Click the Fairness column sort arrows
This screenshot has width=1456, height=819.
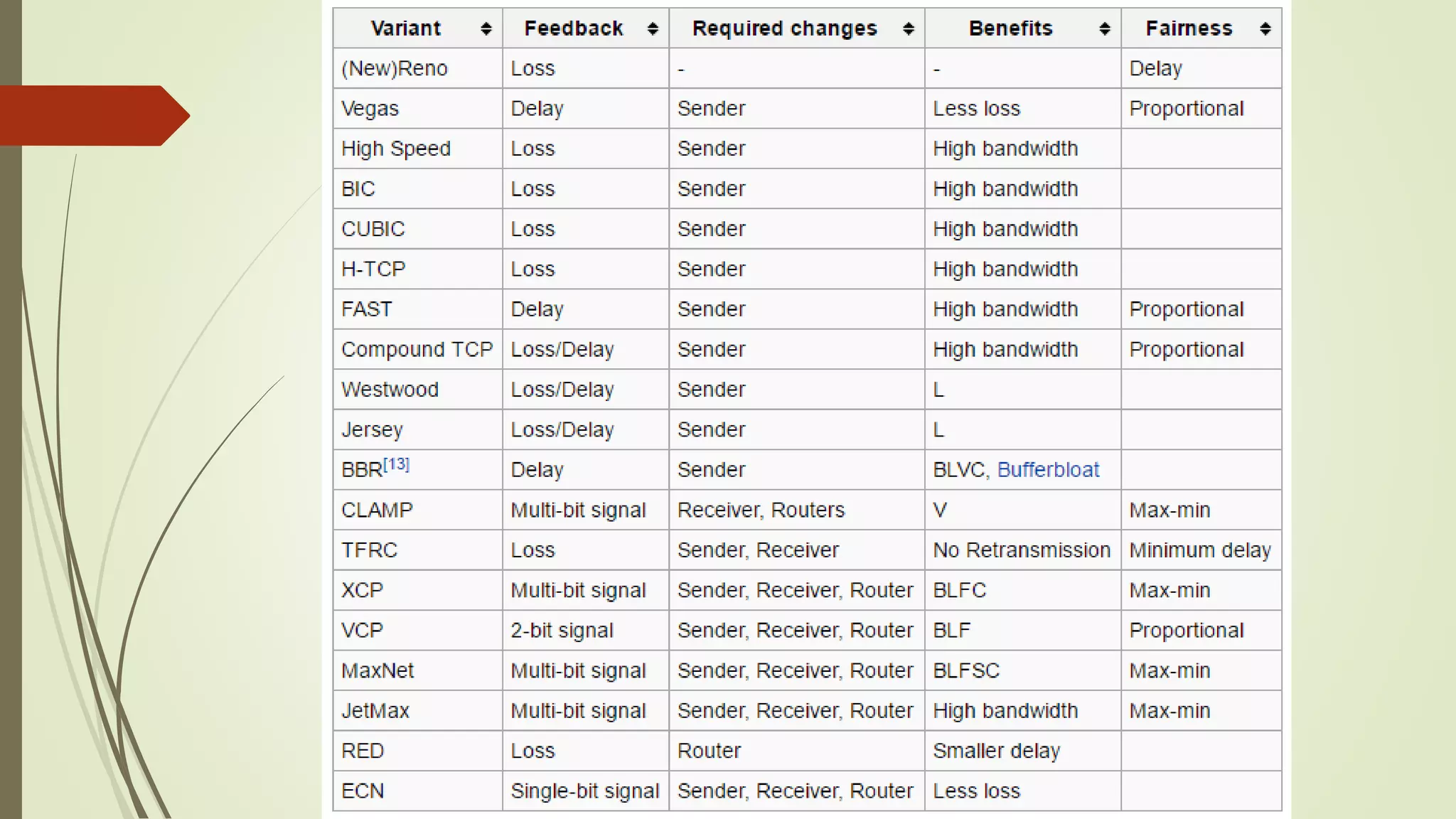[x=1265, y=28]
